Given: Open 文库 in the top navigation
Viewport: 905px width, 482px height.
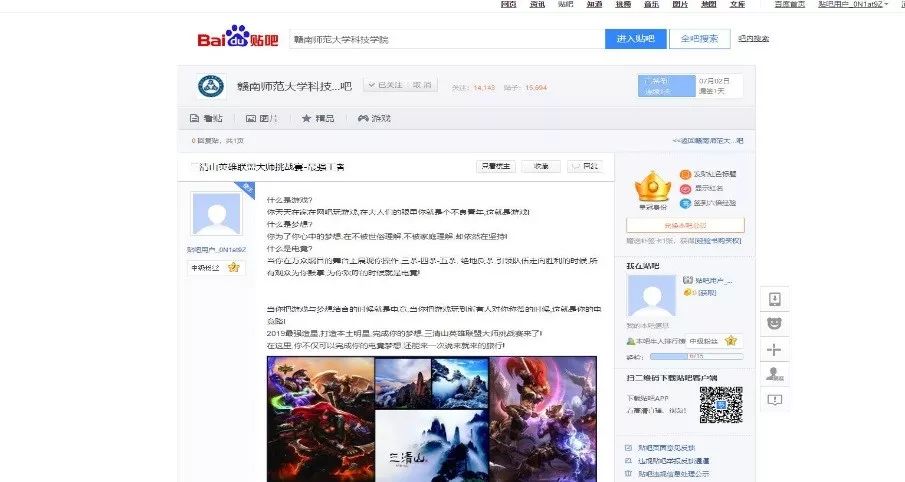Looking at the screenshot, I should tap(738, 4).
